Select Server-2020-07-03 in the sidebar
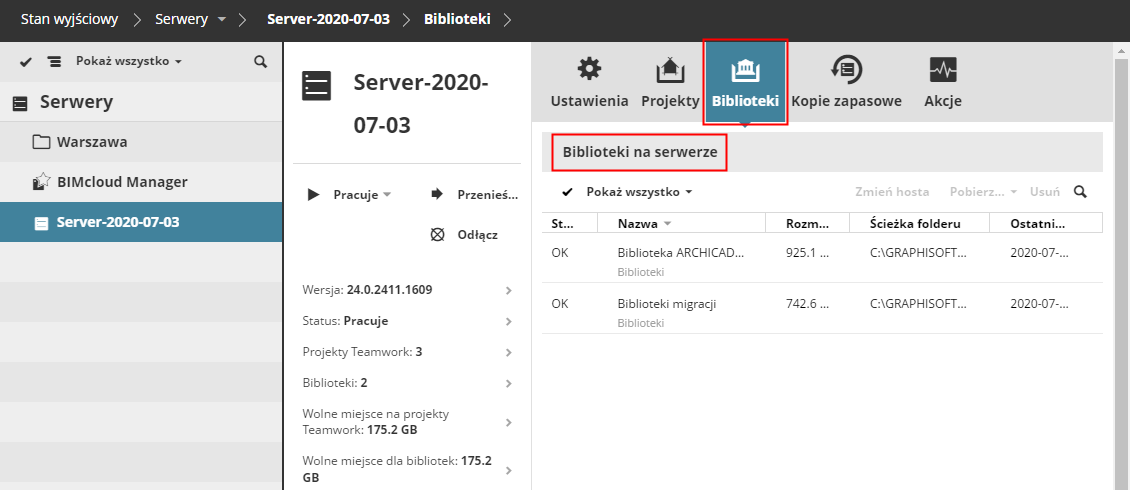Screen dimensions: 1130x490 141,223
